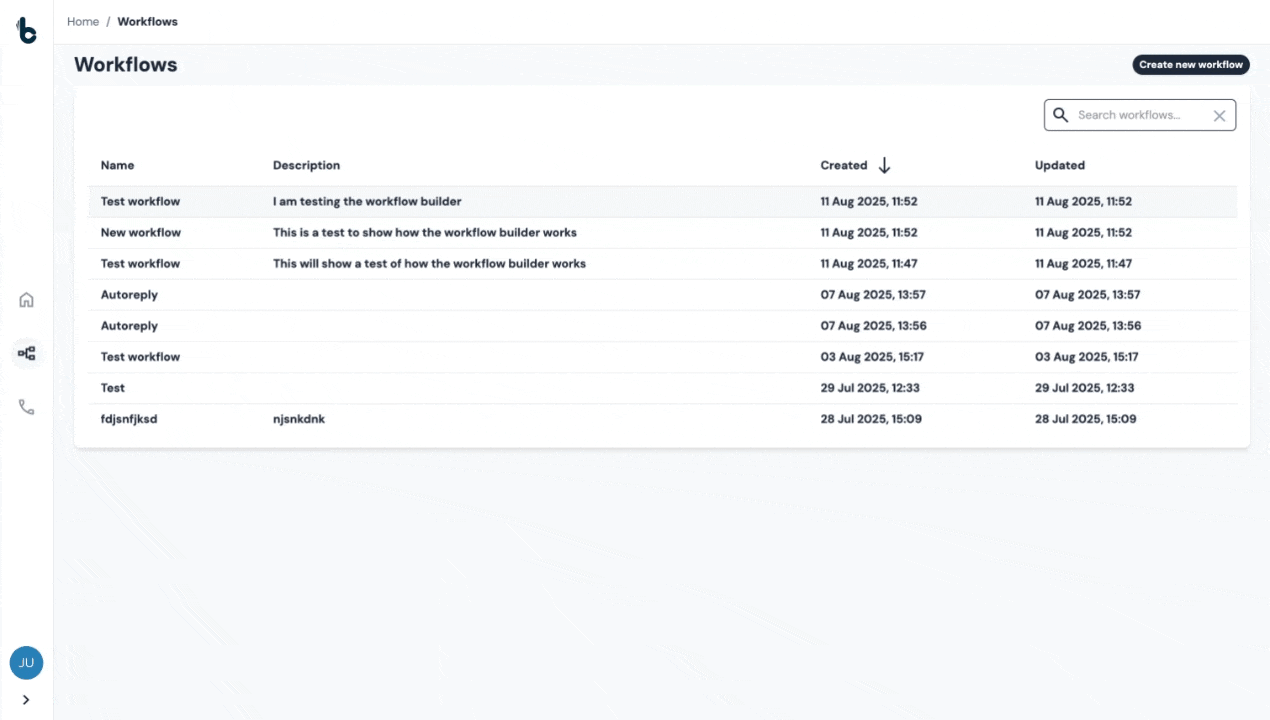Open the Home icon in sidebar
The width and height of the screenshot is (1270, 720).
(27, 300)
